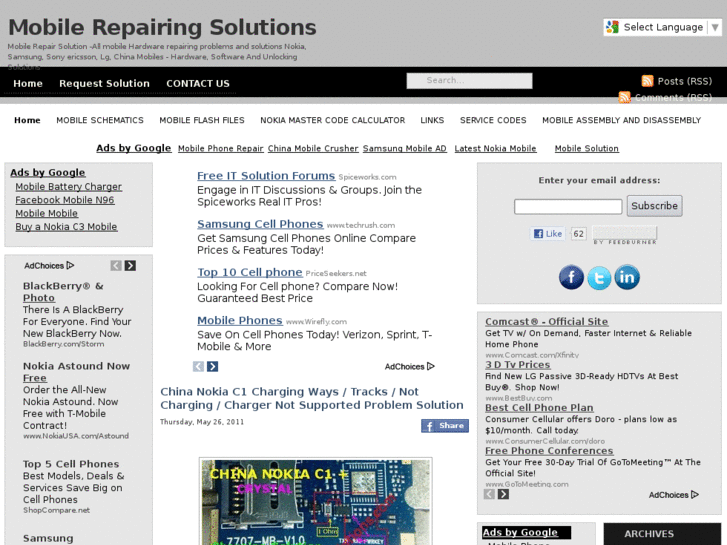
Task: Open Comcast Official Site ad
Action: pos(547,321)
